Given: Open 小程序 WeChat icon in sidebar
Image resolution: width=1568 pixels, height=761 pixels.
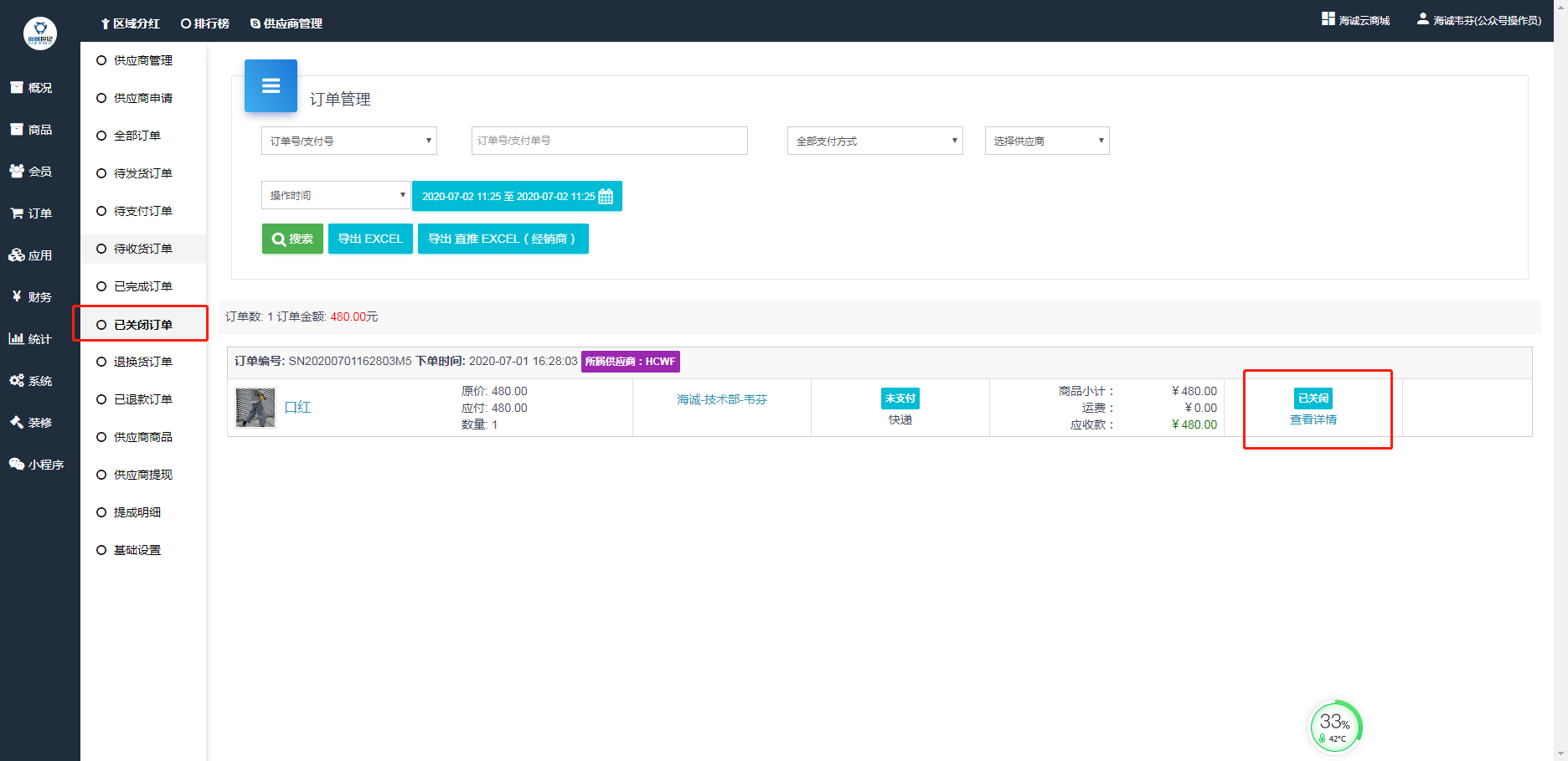Looking at the screenshot, I should [16, 464].
